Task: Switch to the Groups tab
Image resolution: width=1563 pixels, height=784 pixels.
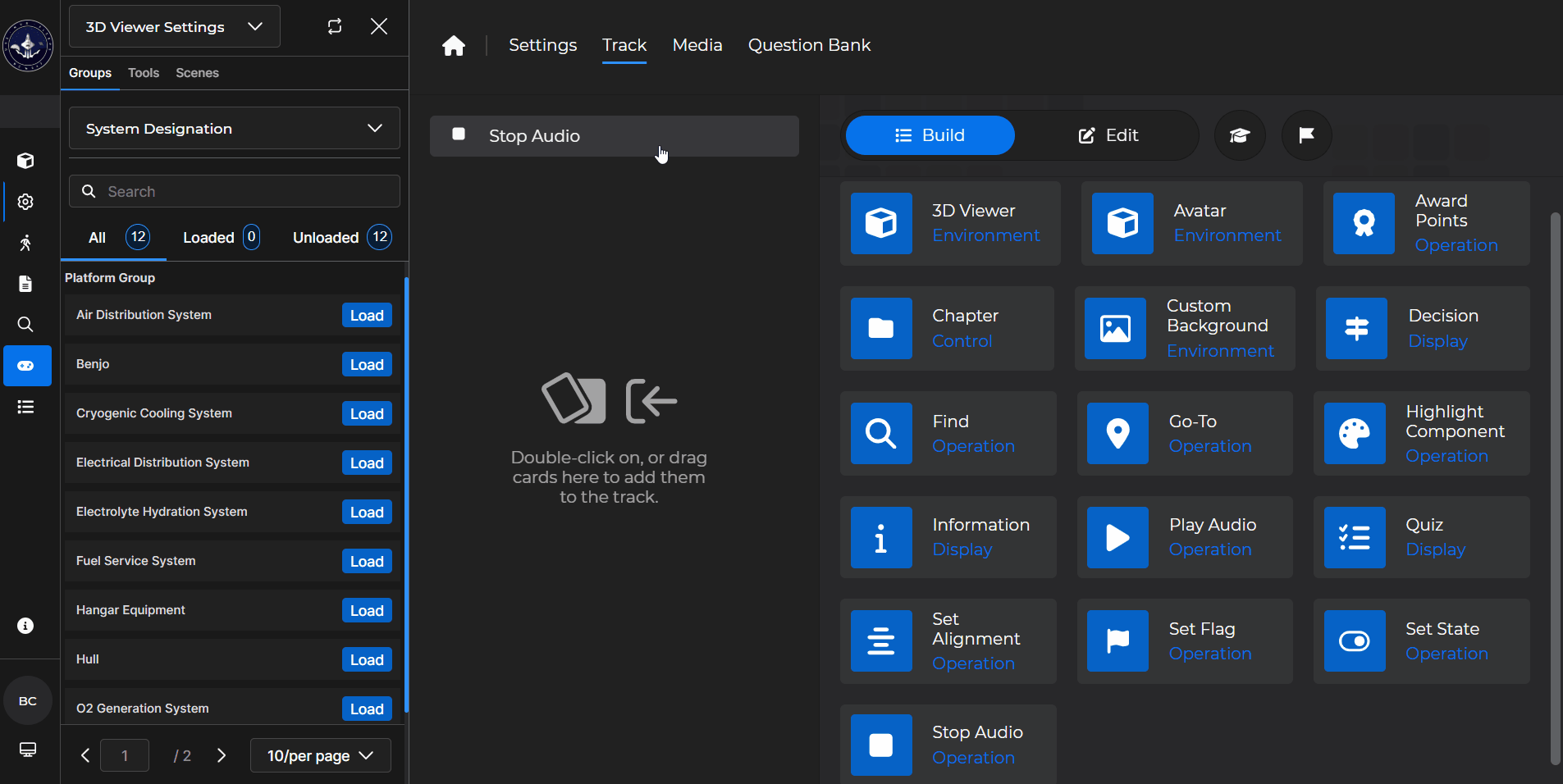Action: 90,73
